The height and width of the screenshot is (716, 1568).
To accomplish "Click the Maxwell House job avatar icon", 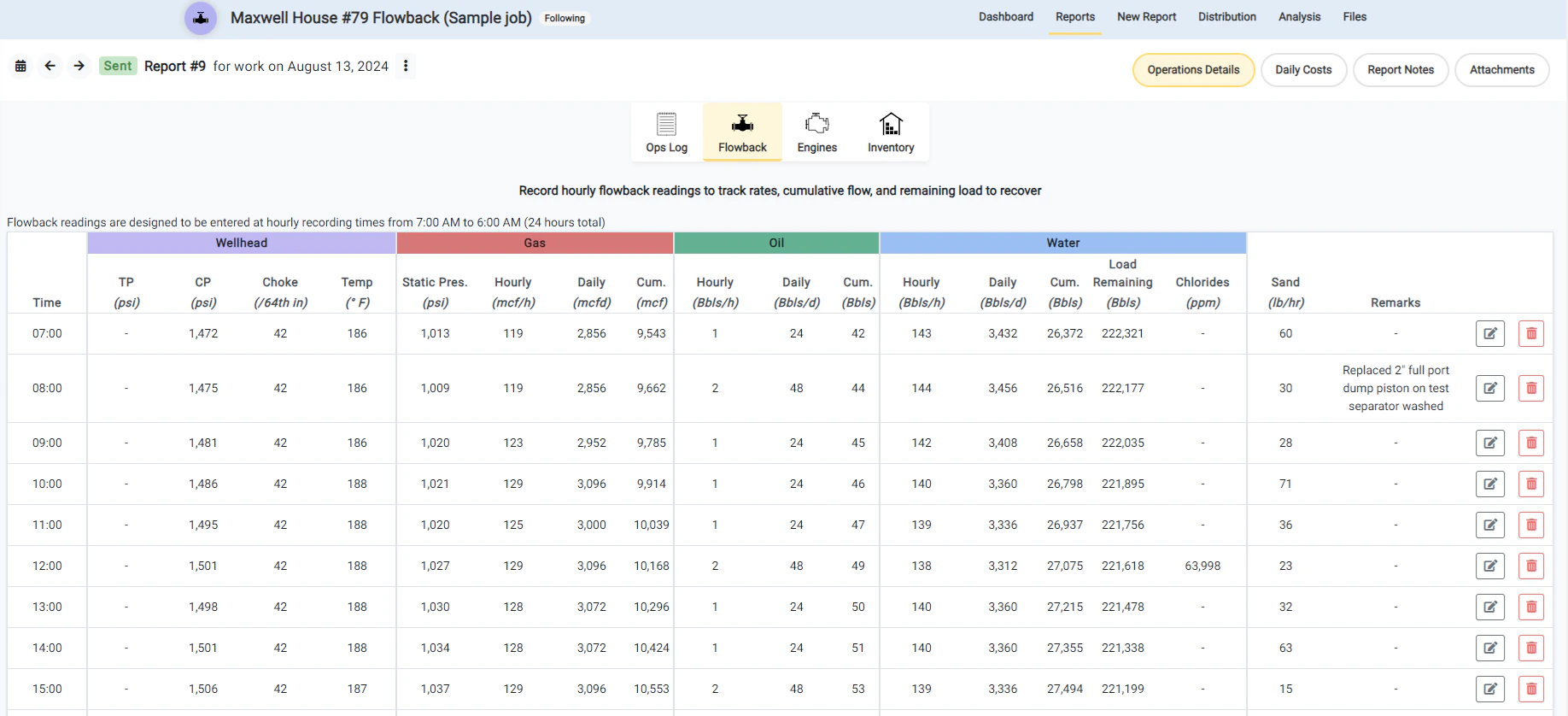I will click(201, 18).
